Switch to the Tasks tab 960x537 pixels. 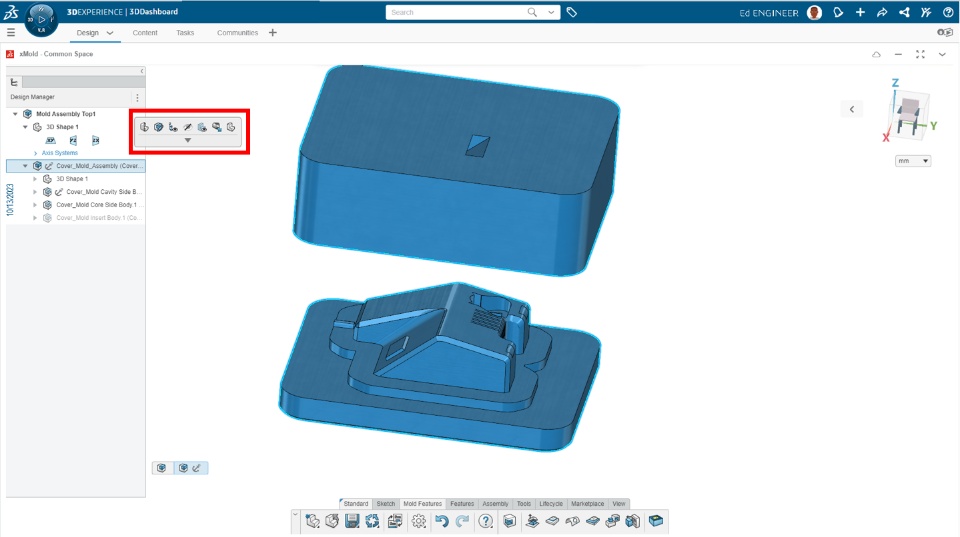[x=185, y=33]
